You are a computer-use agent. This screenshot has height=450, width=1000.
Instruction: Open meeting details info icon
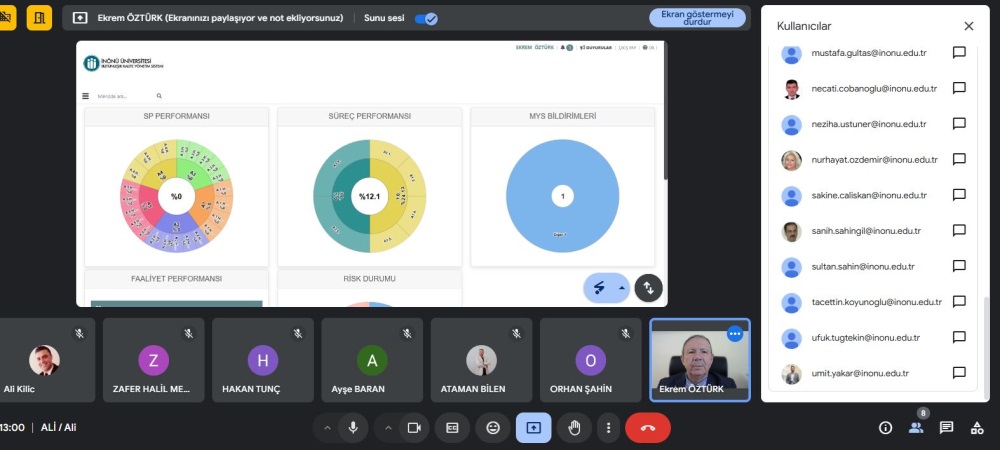pos(885,428)
